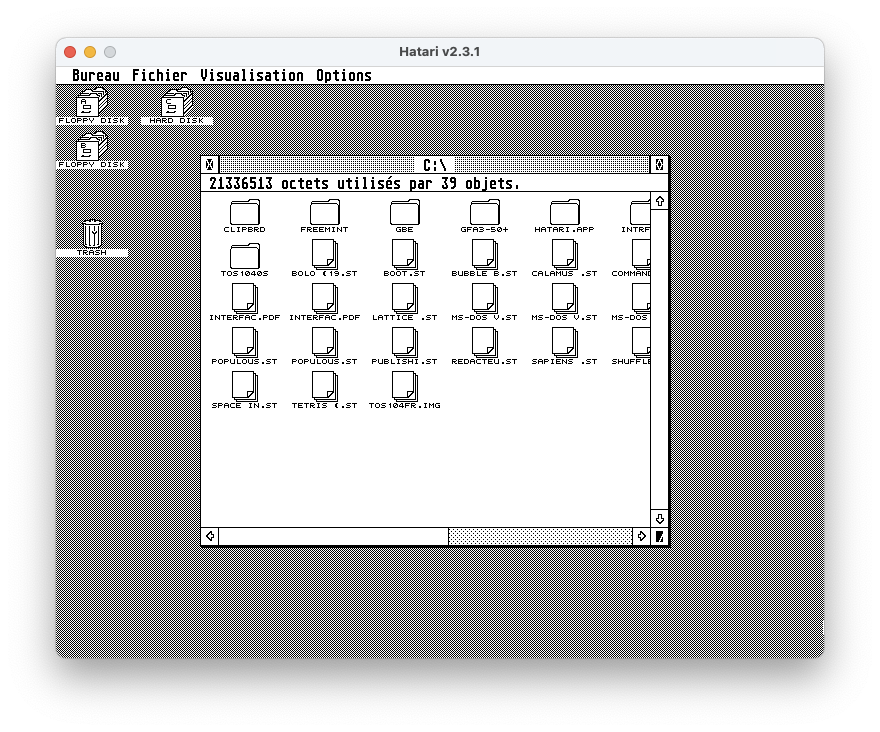Click the horizontal scrollbar thumb of C:\ window
Screen dimensions: 880x732
[x=334, y=536]
